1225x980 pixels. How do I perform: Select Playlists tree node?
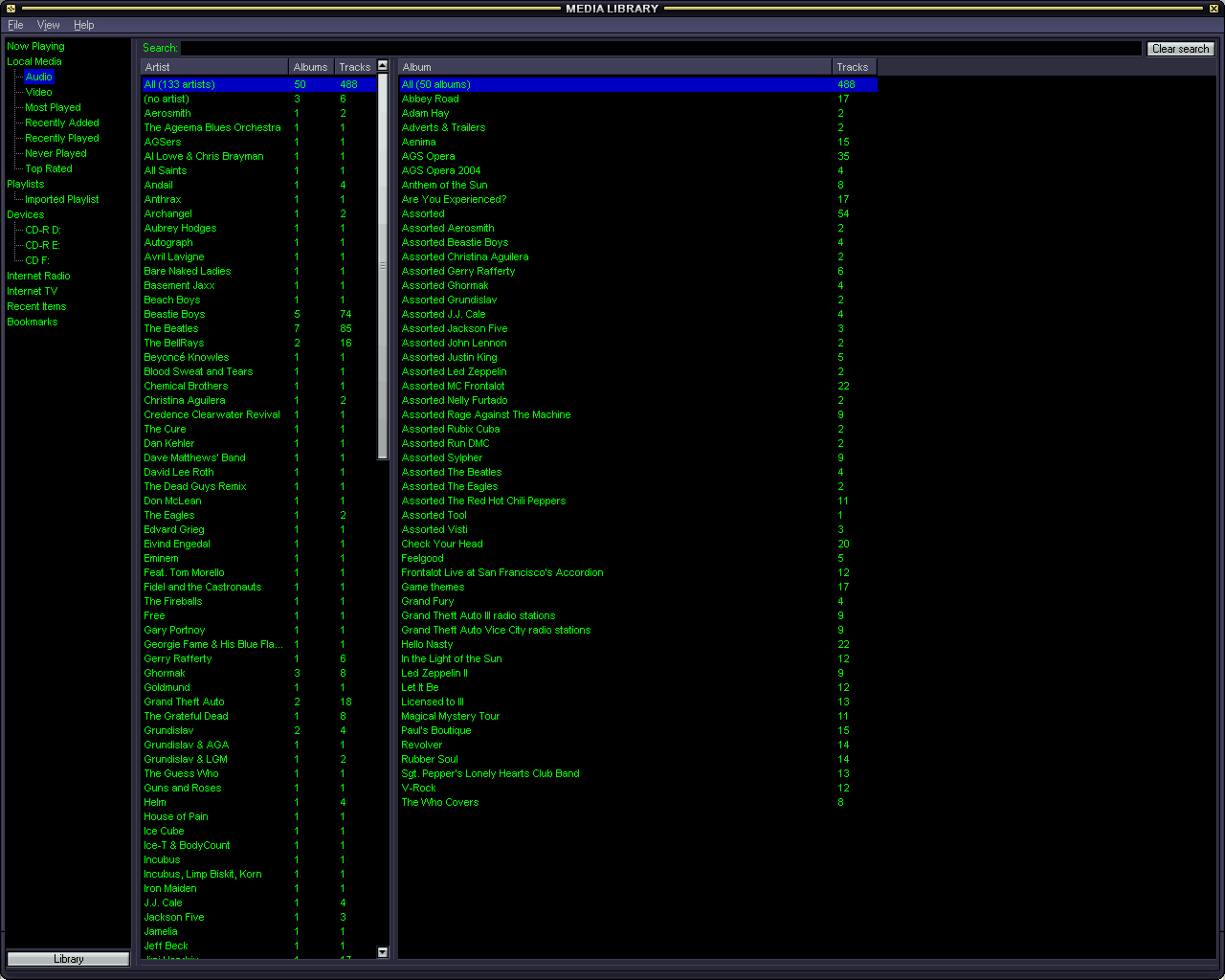25,184
